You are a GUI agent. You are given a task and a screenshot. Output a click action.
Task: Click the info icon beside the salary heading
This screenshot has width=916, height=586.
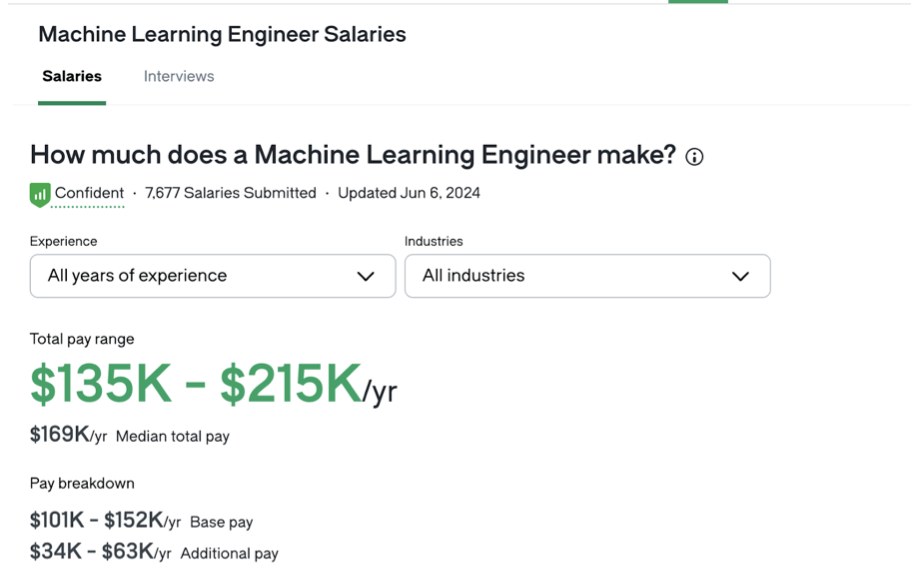694,157
